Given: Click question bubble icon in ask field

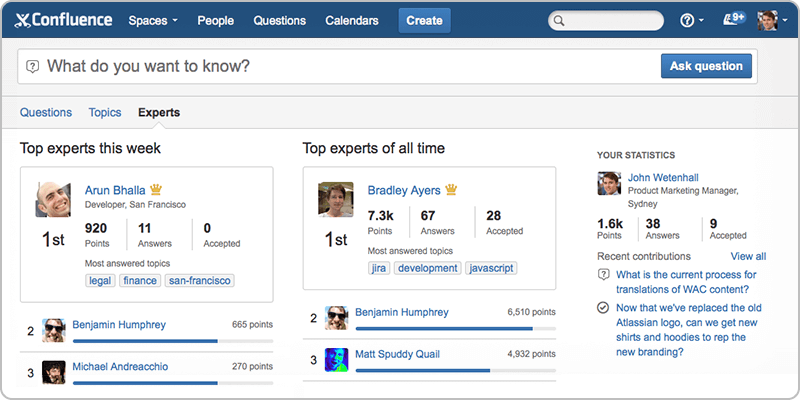Looking at the screenshot, I should 33,66.
